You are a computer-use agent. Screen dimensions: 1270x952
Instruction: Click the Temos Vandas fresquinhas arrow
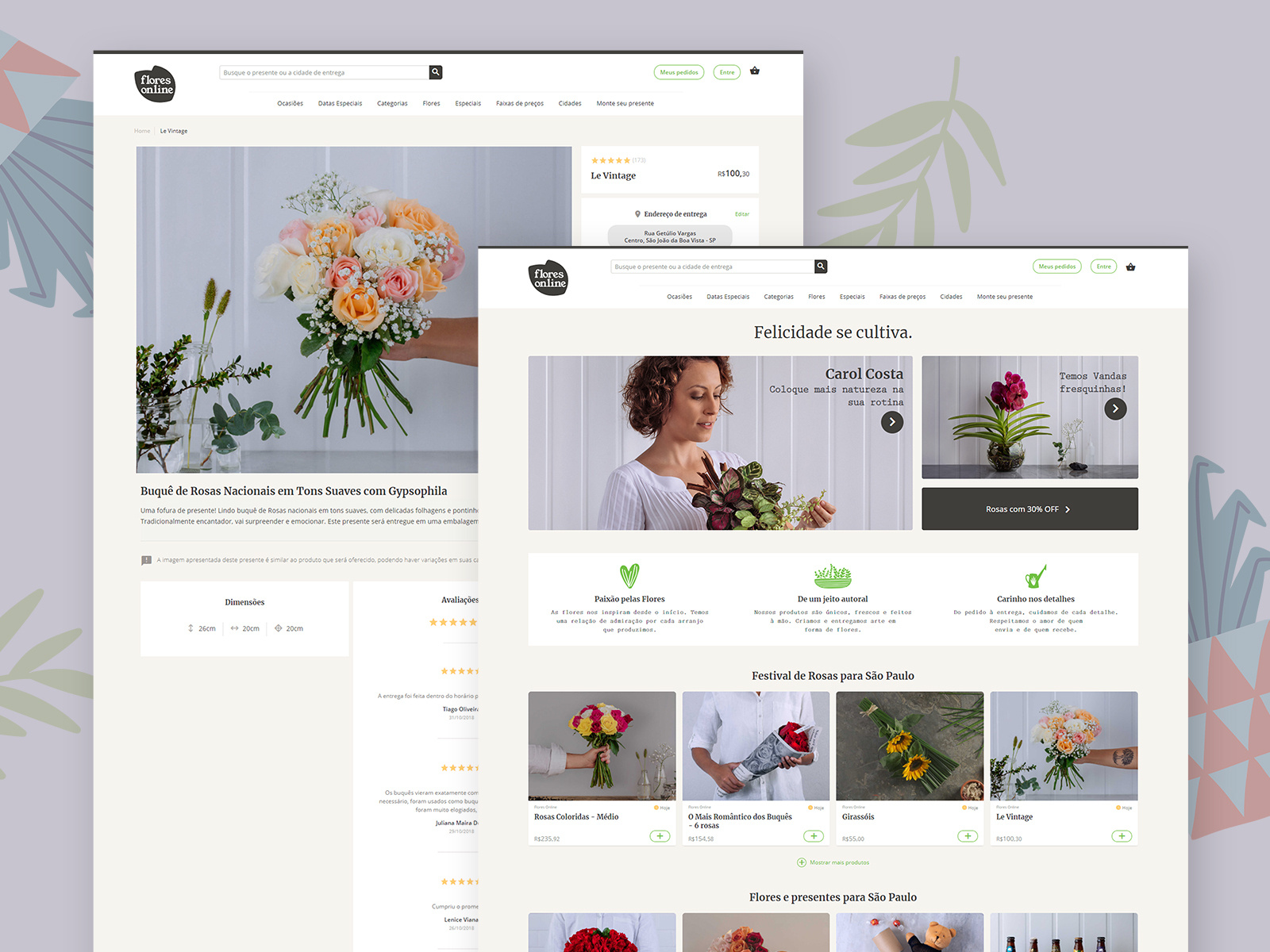pos(1115,409)
